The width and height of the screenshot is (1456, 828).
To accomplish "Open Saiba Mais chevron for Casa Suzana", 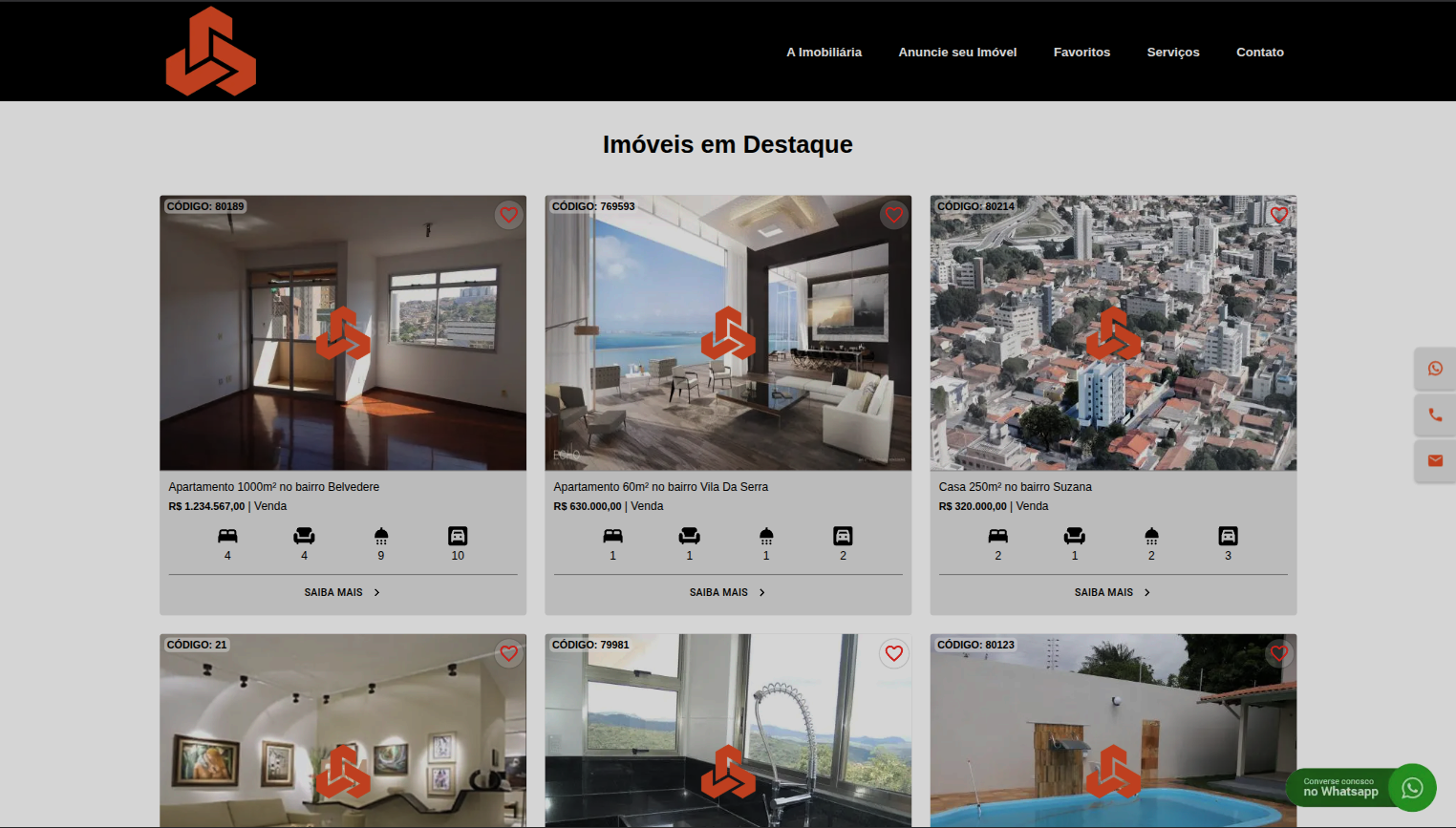I will (x=1147, y=593).
